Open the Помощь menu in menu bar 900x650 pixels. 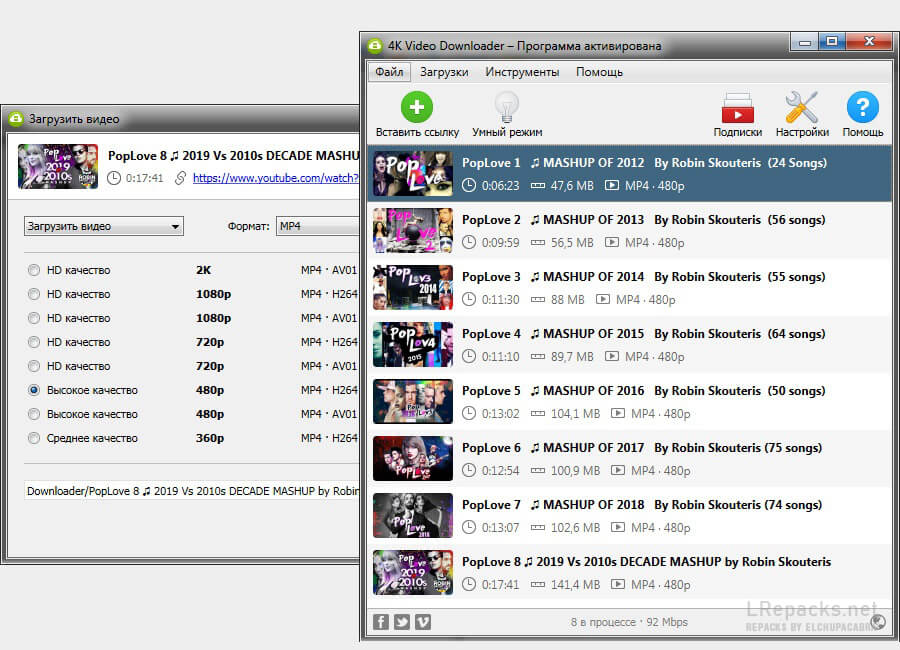click(x=599, y=72)
